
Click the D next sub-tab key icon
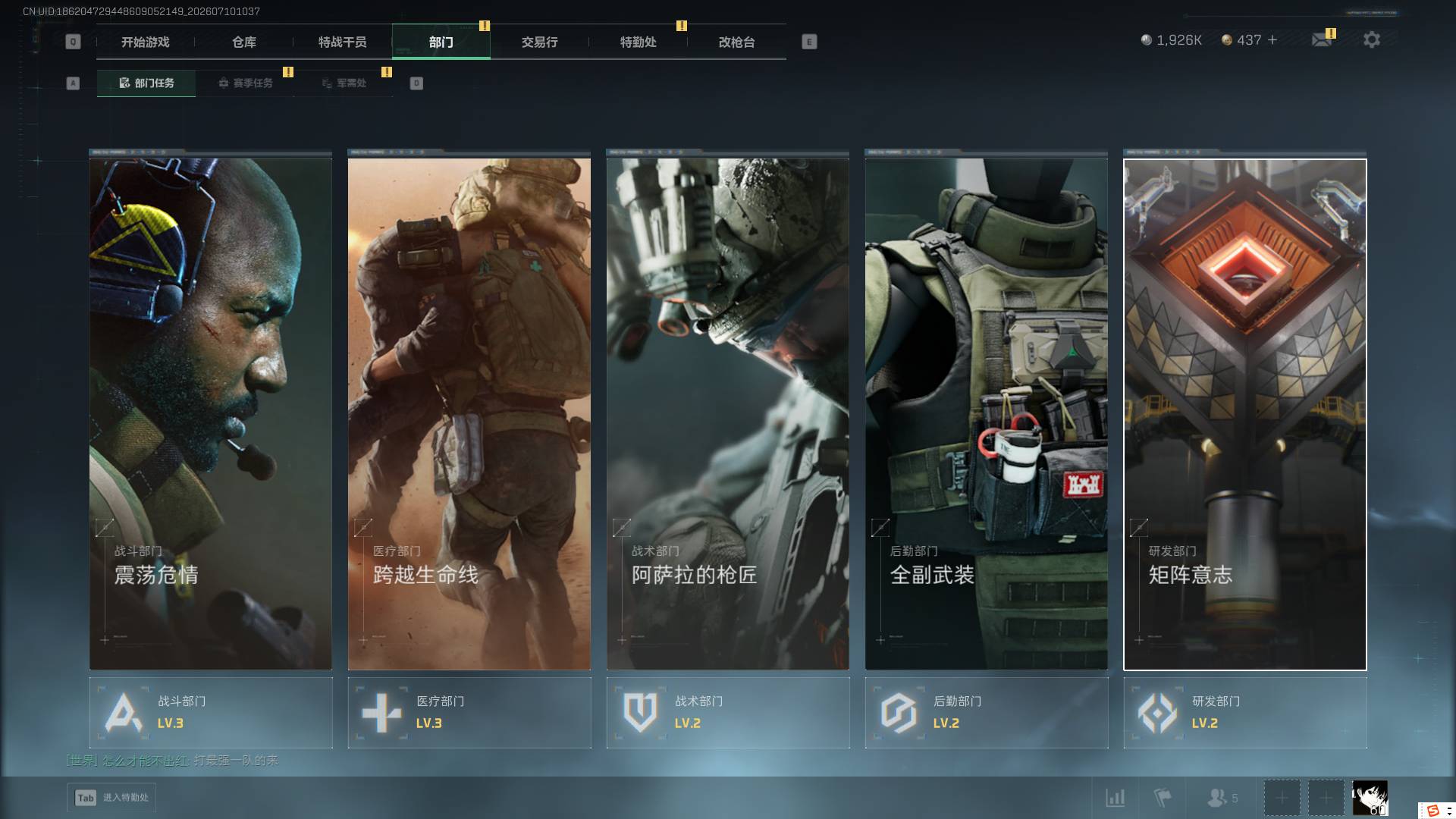point(416,83)
